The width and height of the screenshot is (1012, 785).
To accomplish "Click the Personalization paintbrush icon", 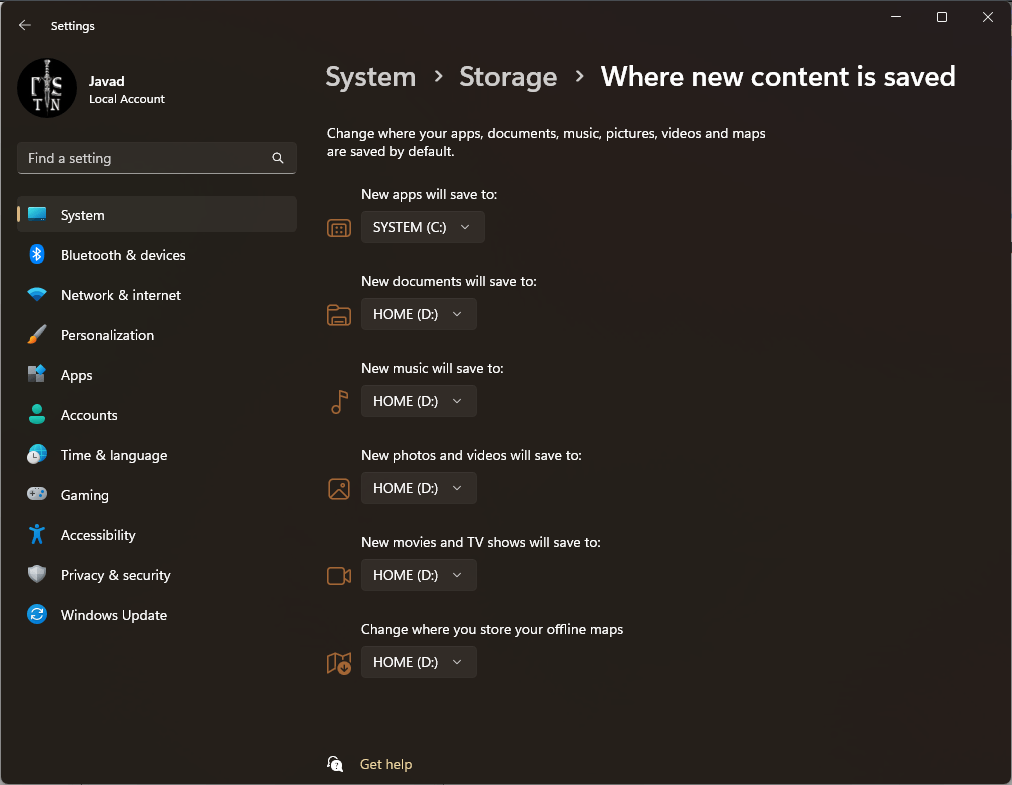I will [x=37, y=335].
